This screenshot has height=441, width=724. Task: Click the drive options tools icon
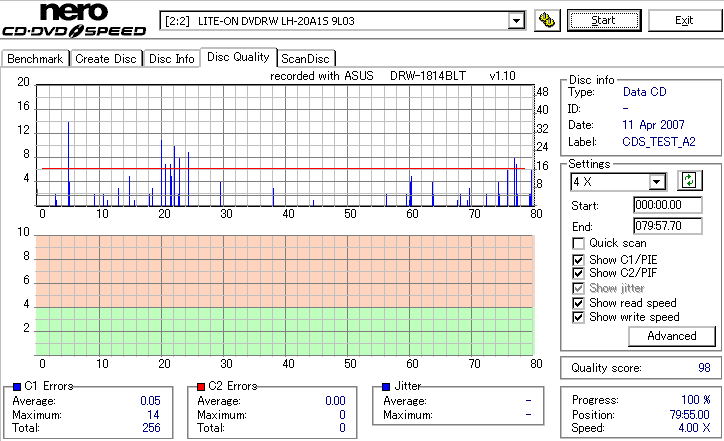point(547,20)
